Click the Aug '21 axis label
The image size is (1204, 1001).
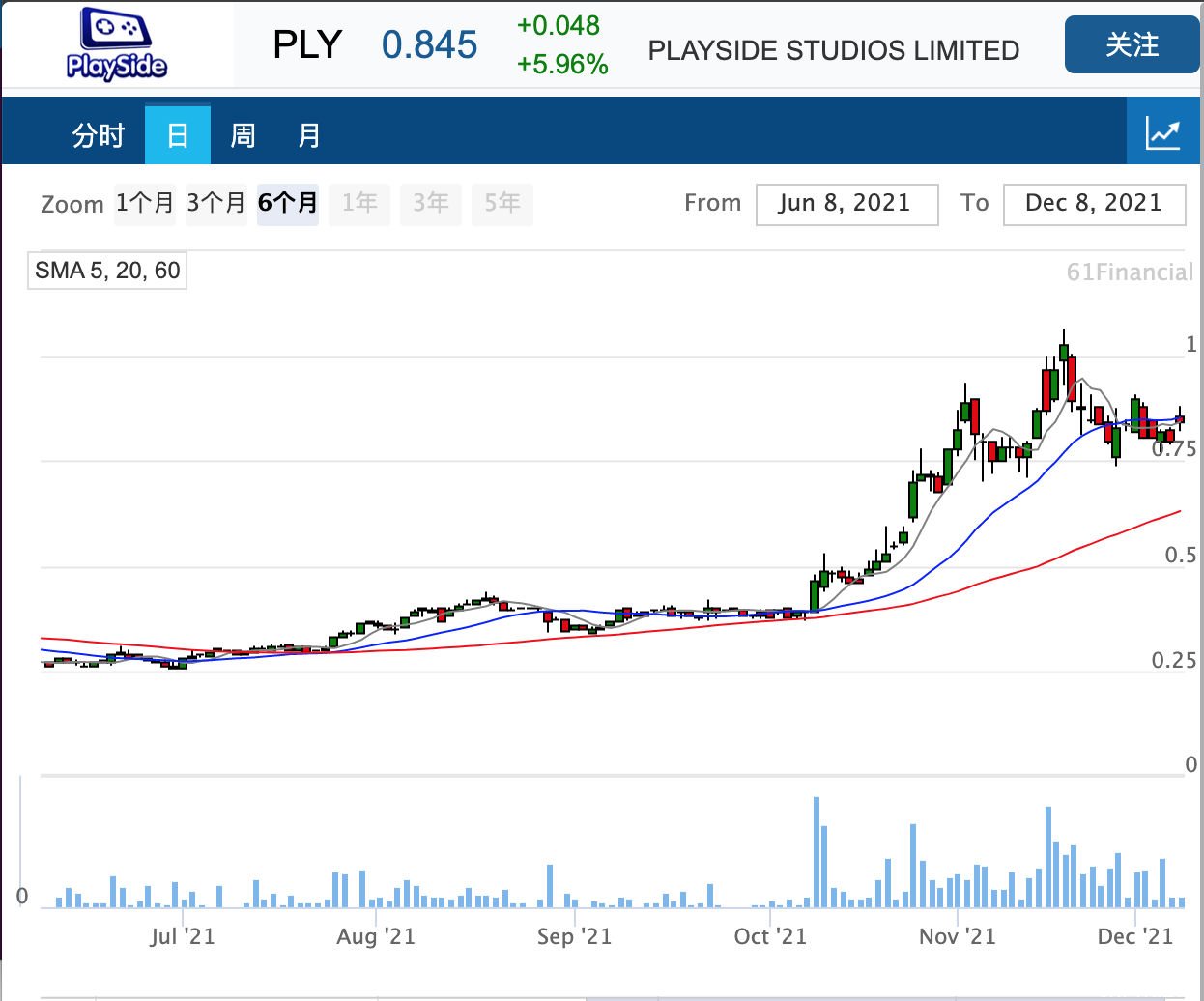[x=376, y=936]
